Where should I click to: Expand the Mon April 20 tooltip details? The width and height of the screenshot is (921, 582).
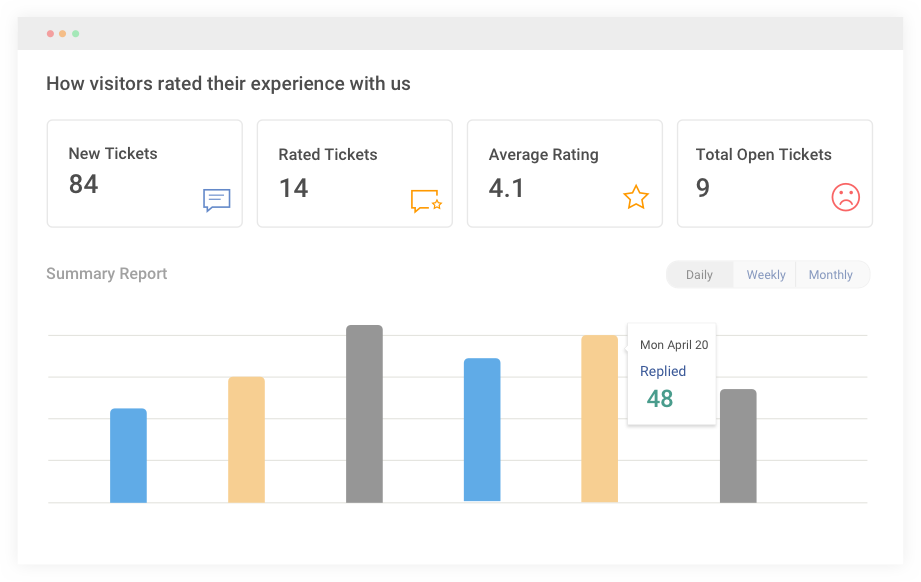(673, 344)
